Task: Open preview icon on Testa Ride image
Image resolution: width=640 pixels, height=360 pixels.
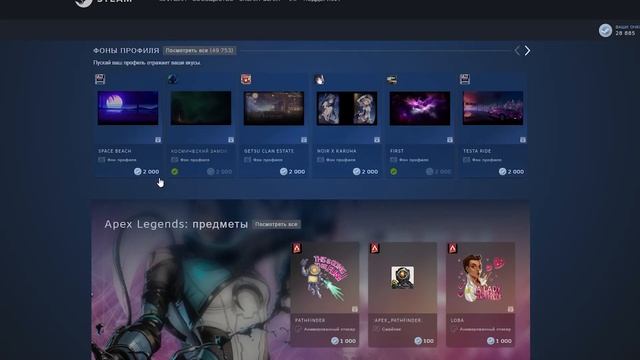Action: click(523, 140)
